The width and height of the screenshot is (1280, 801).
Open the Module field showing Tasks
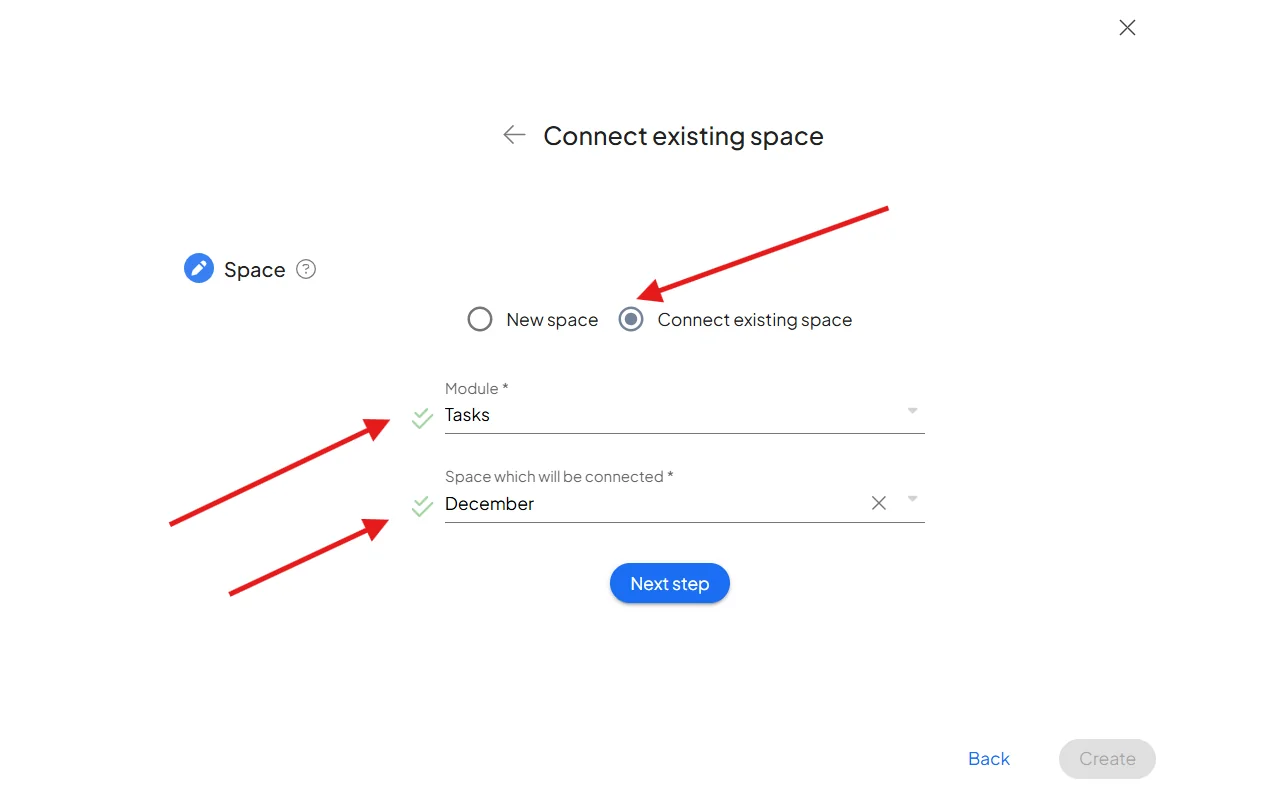(685, 414)
